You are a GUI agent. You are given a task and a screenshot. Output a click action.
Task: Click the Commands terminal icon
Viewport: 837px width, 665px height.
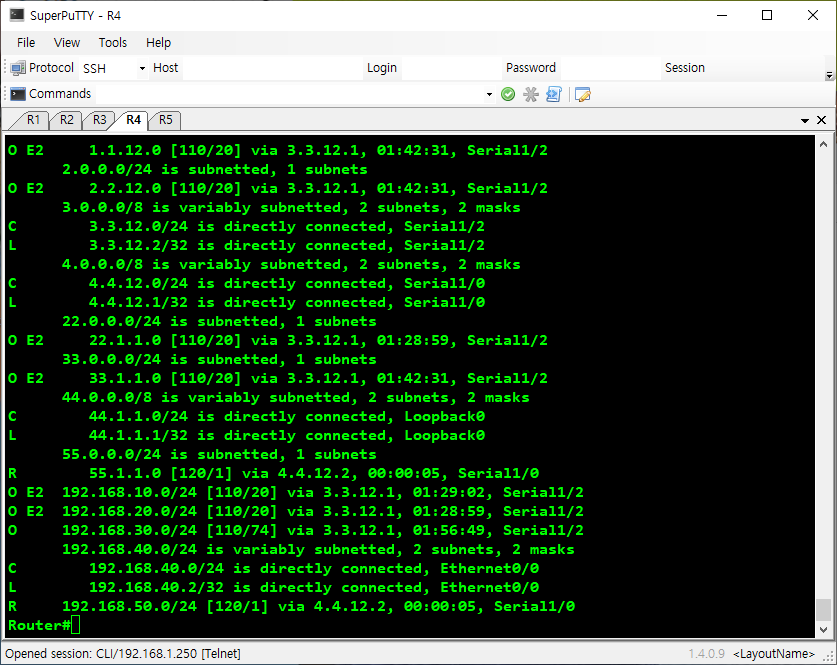(18, 94)
